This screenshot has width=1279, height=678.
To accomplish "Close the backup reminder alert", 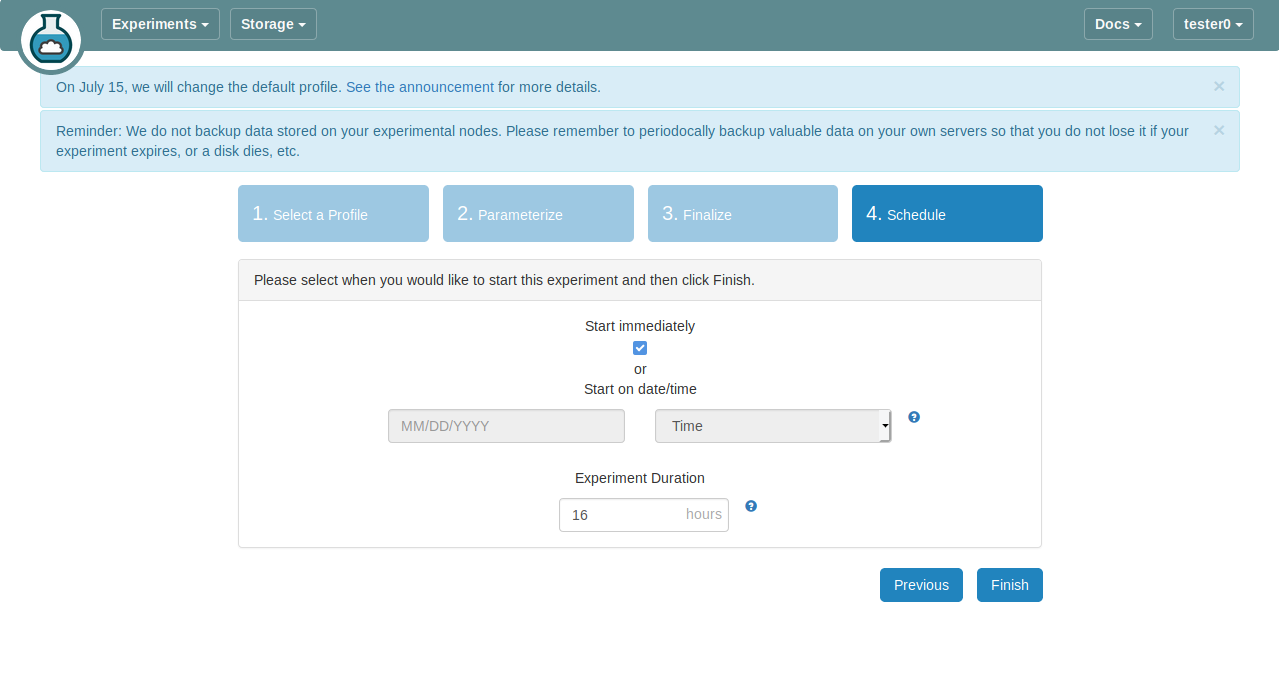I will pos(1218,130).
